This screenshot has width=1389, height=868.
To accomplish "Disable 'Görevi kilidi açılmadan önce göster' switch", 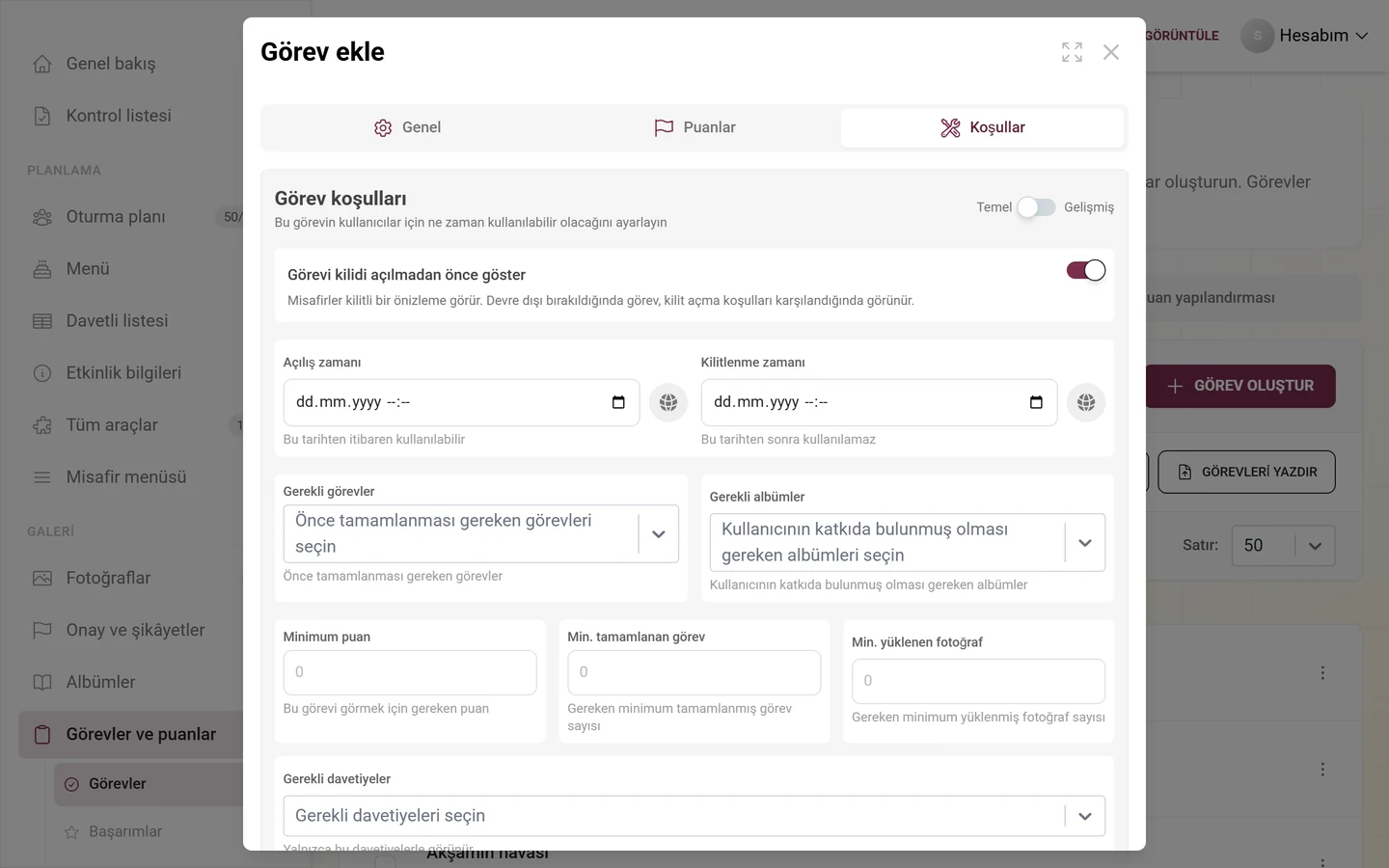I will coord(1086,270).
